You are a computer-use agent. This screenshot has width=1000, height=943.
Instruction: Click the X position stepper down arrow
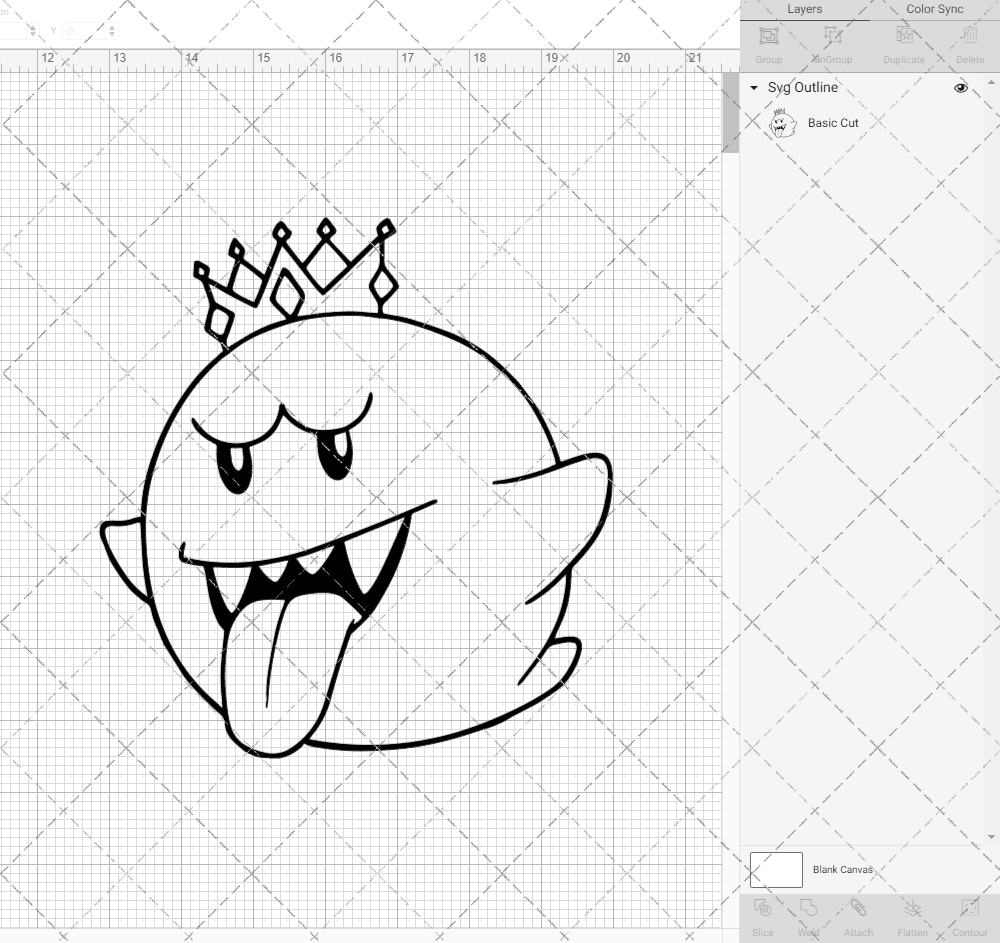point(33,34)
